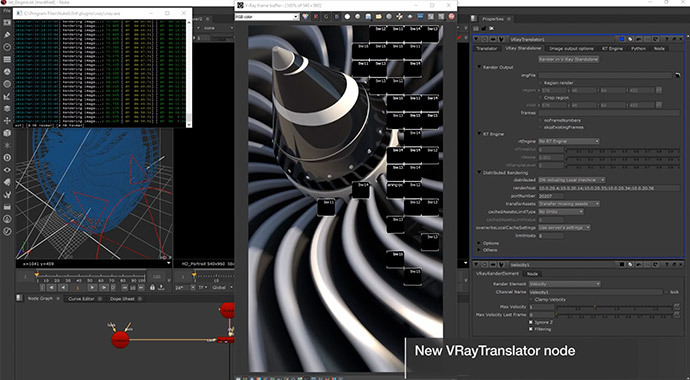Viewport: 690px width, 380px height.
Task: Uncheck the Filtering checkbox
Action: tap(531, 329)
